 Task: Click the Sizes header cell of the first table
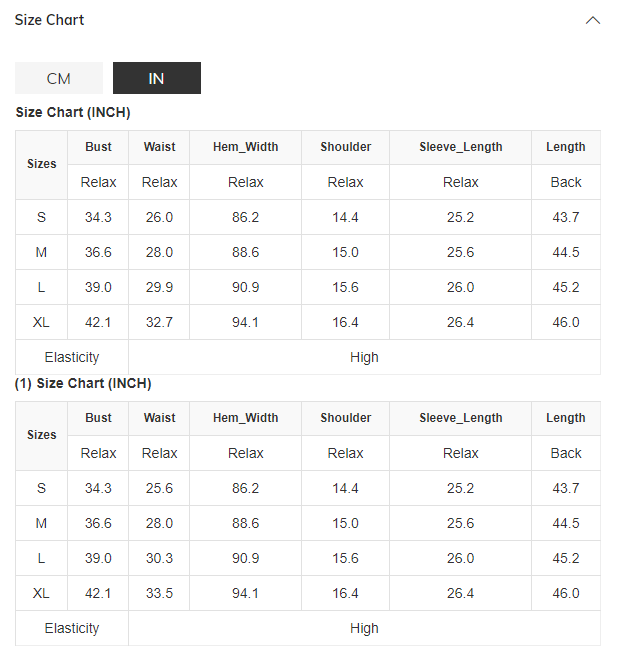coord(42,164)
